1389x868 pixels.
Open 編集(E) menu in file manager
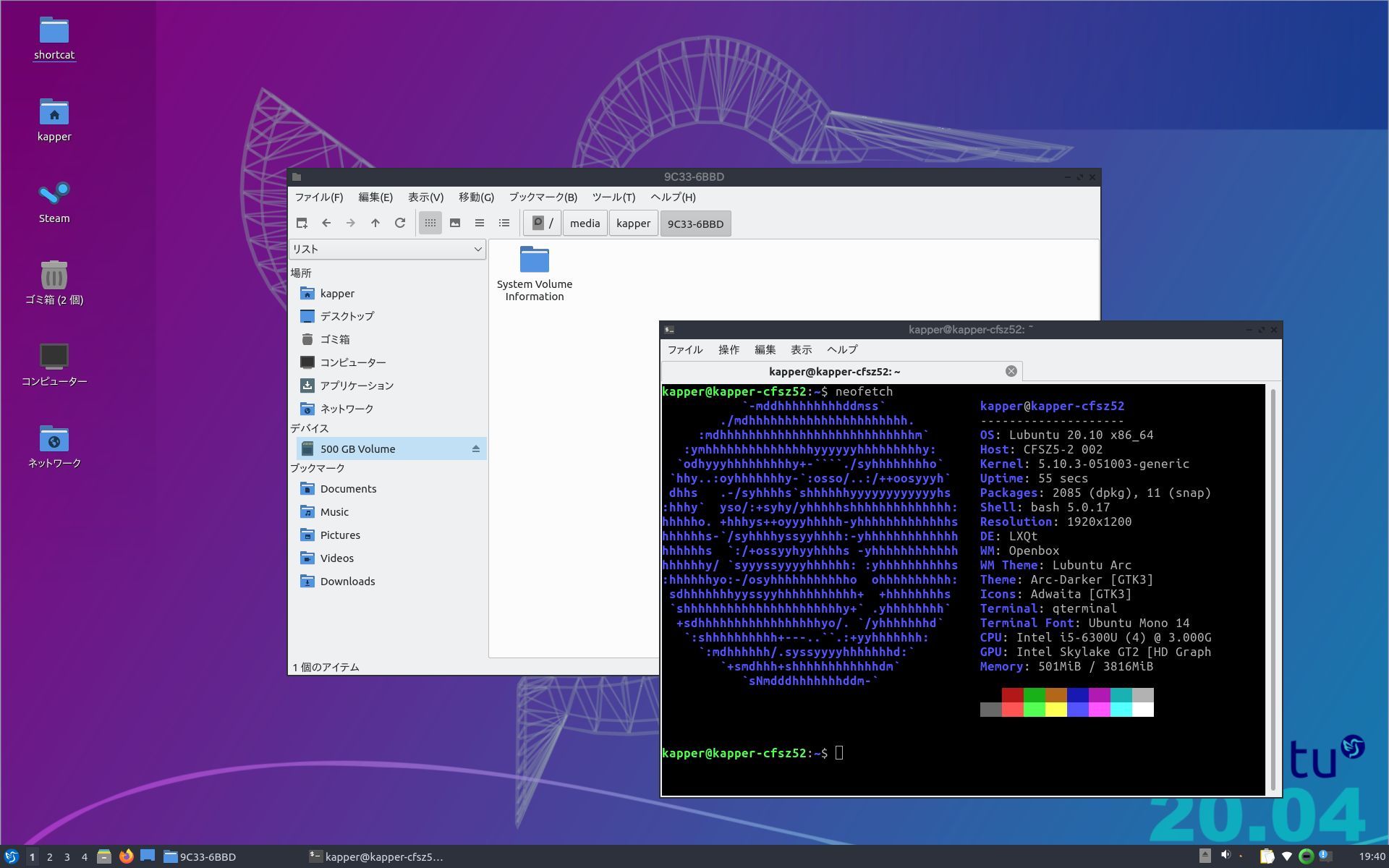(375, 197)
